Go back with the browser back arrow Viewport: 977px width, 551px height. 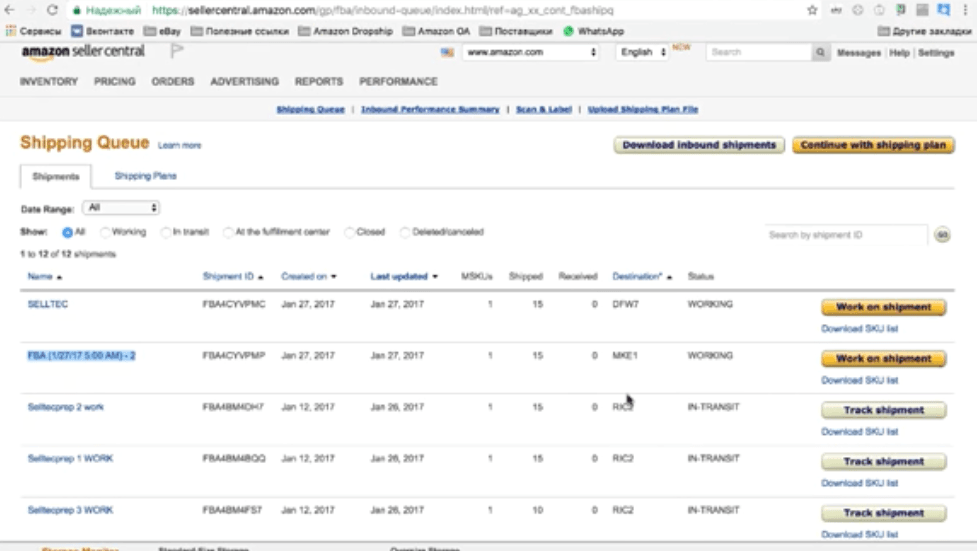pos(10,10)
